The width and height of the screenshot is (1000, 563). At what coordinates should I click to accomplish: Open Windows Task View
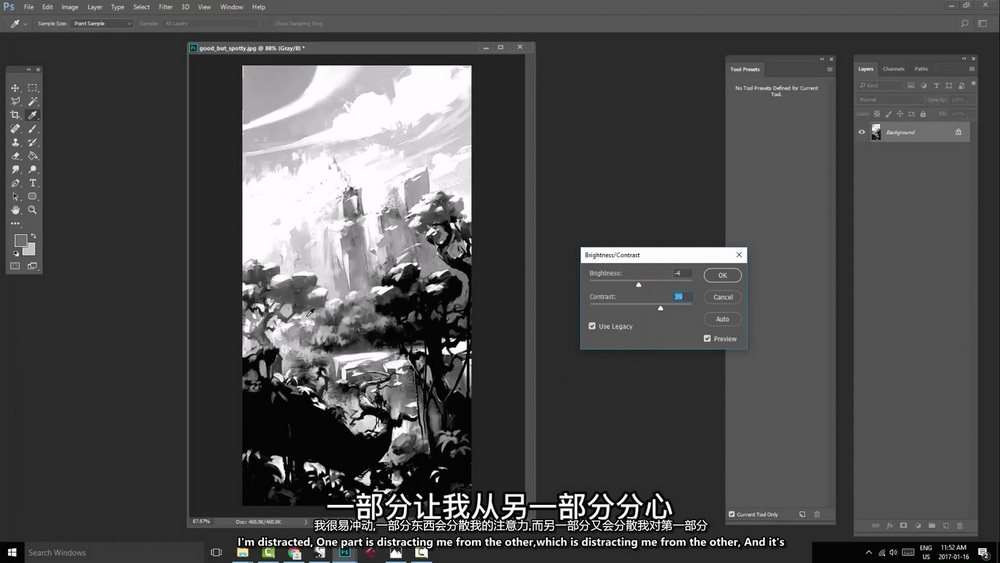click(216, 552)
